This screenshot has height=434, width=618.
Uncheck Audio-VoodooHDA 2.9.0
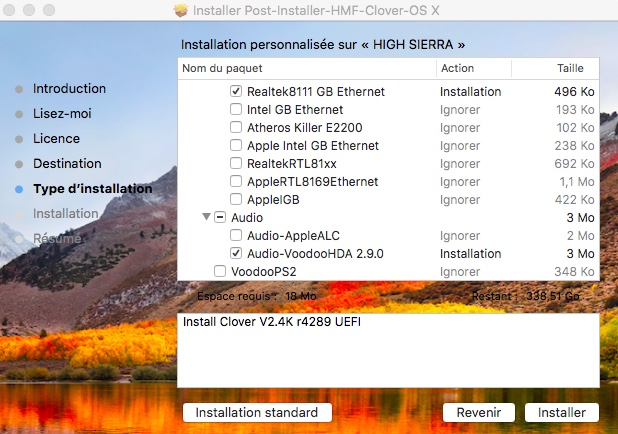point(236,253)
